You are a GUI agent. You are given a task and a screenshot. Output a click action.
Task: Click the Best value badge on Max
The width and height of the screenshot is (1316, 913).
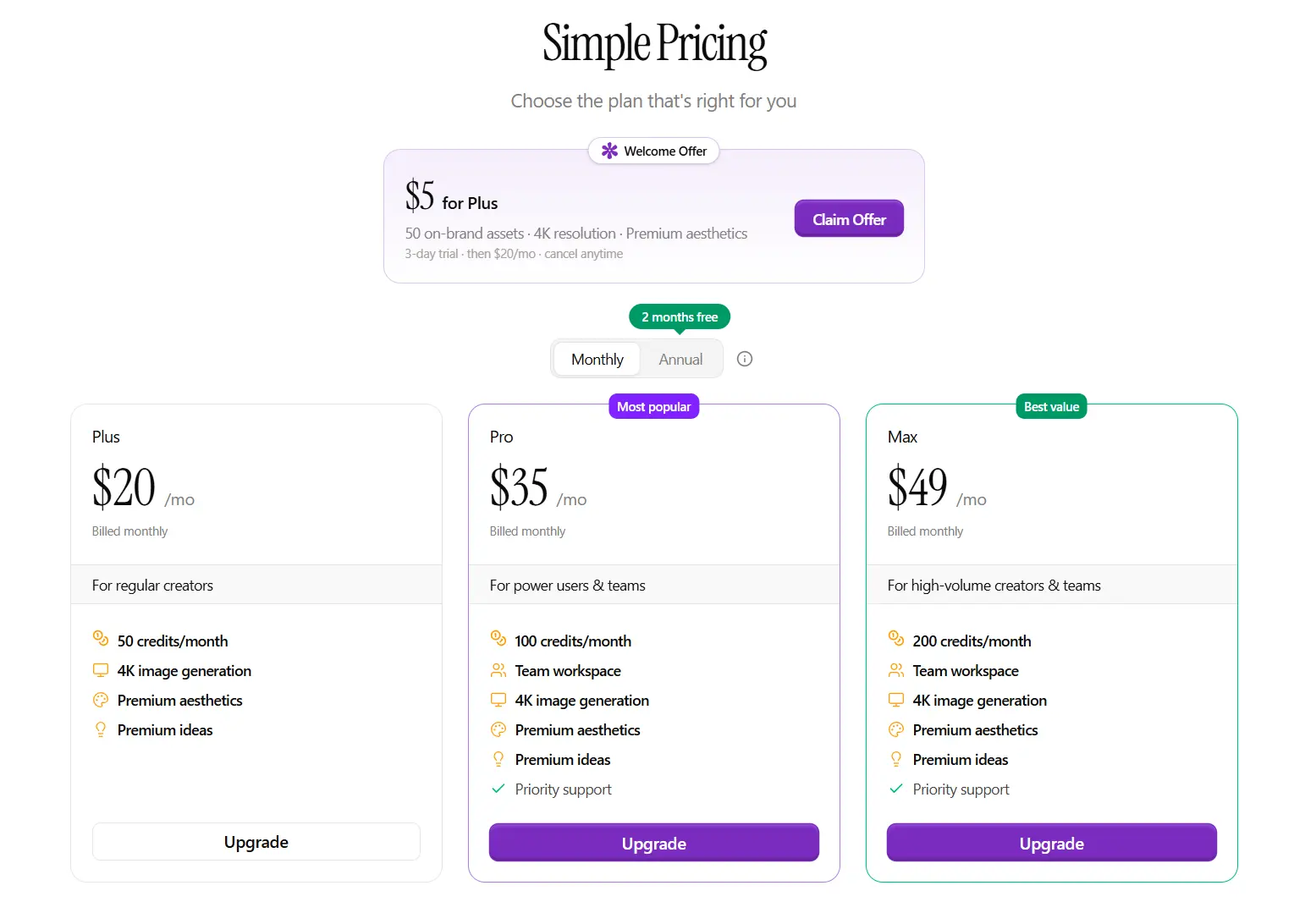click(x=1051, y=406)
